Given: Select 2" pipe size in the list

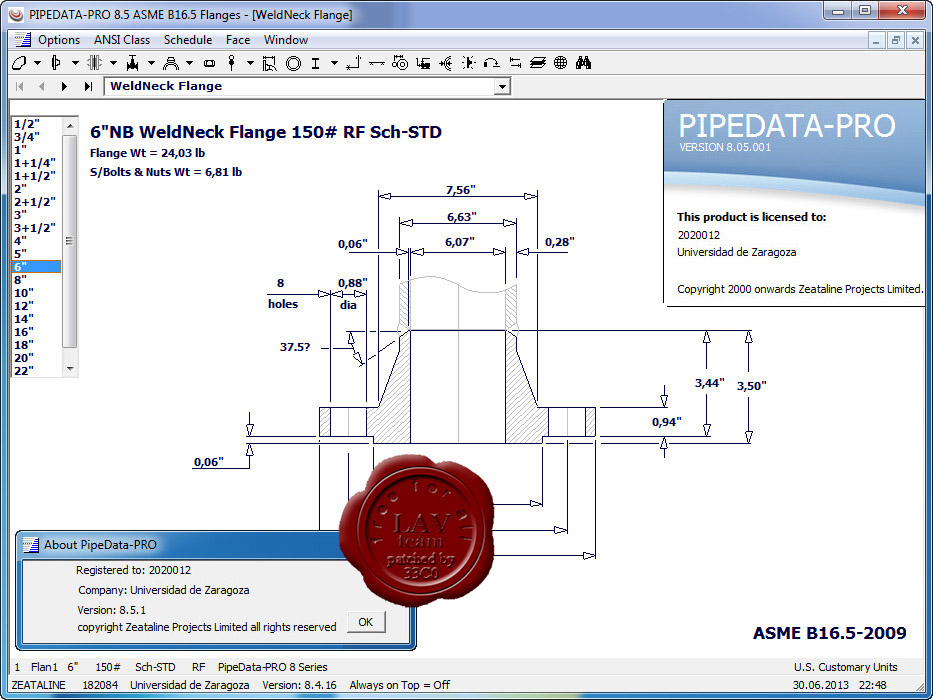Looking at the screenshot, I should point(36,188).
